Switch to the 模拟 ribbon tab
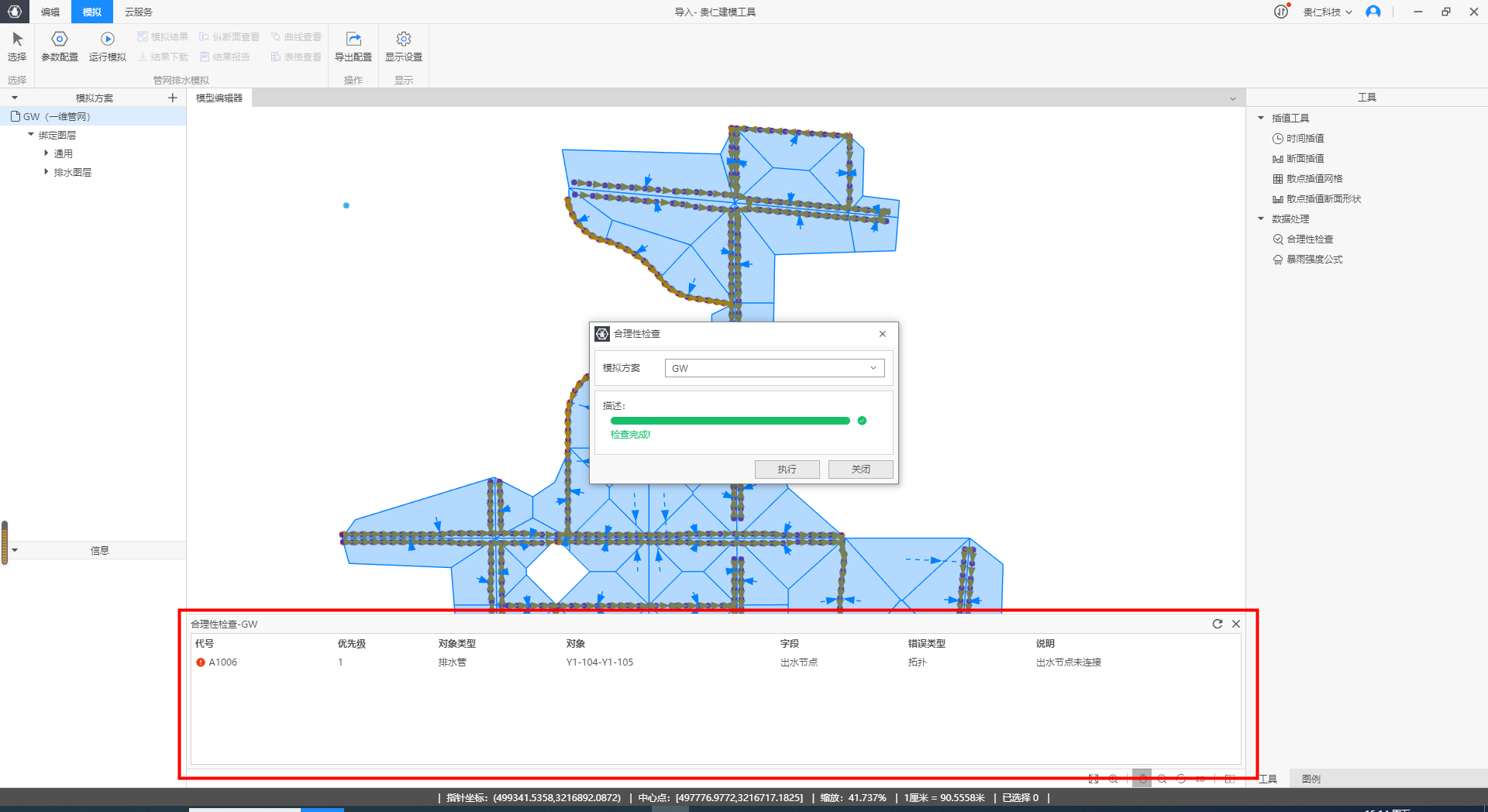Viewport: 1488px width, 812px height. (x=92, y=12)
